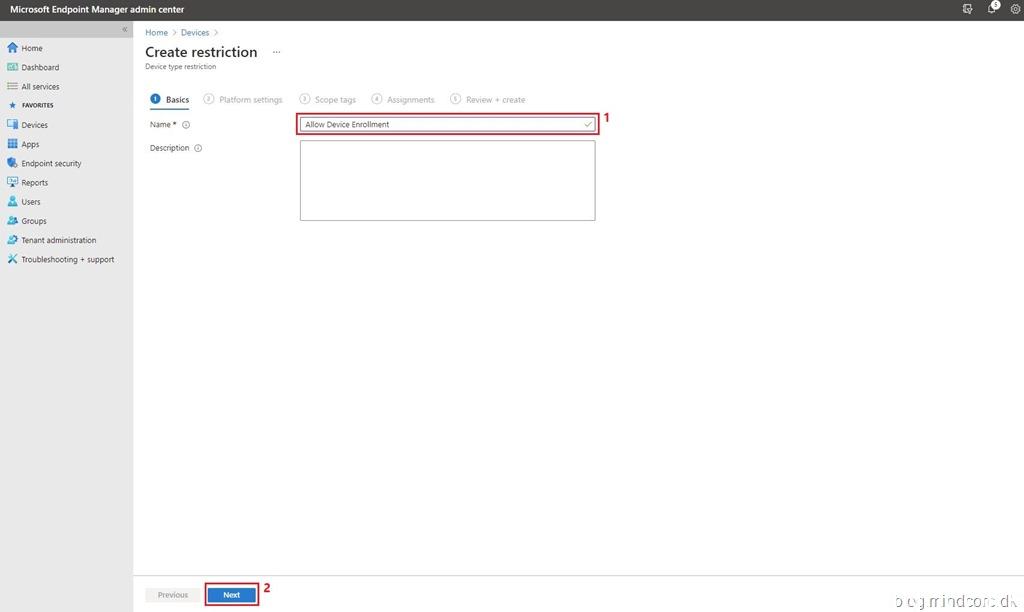The width and height of the screenshot is (1024, 612).
Task: Click the Home breadcrumb link
Action: (x=156, y=33)
